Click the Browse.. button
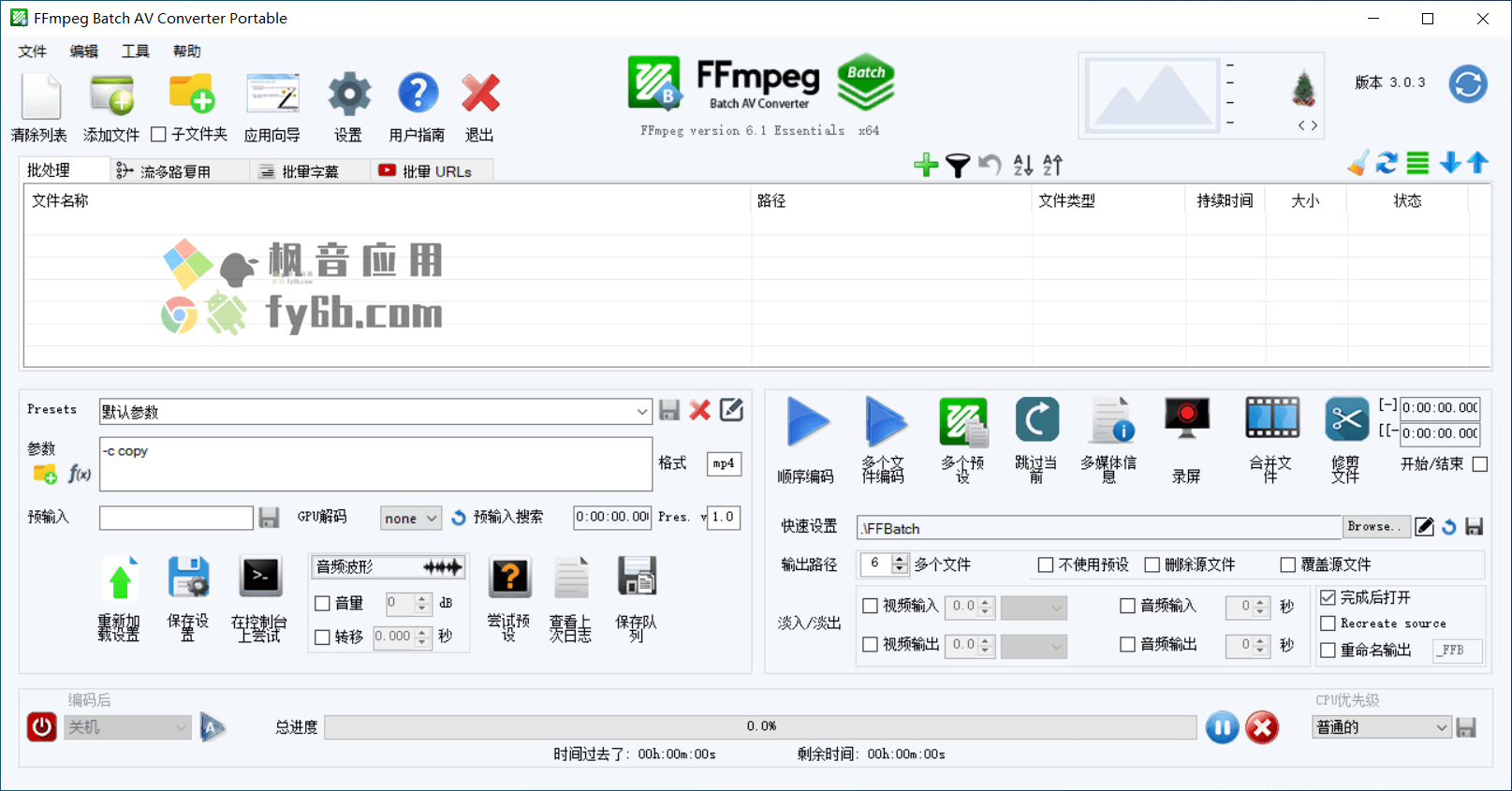 [x=1374, y=527]
